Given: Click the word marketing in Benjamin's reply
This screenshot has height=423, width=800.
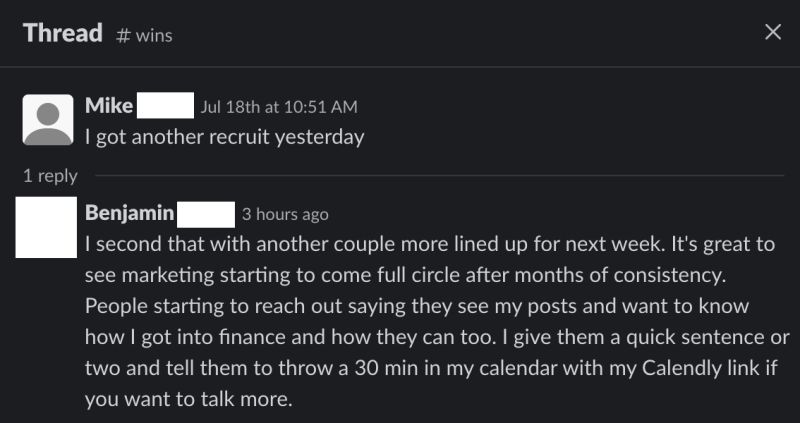Looking at the screenshot, I should coord(176,274).
